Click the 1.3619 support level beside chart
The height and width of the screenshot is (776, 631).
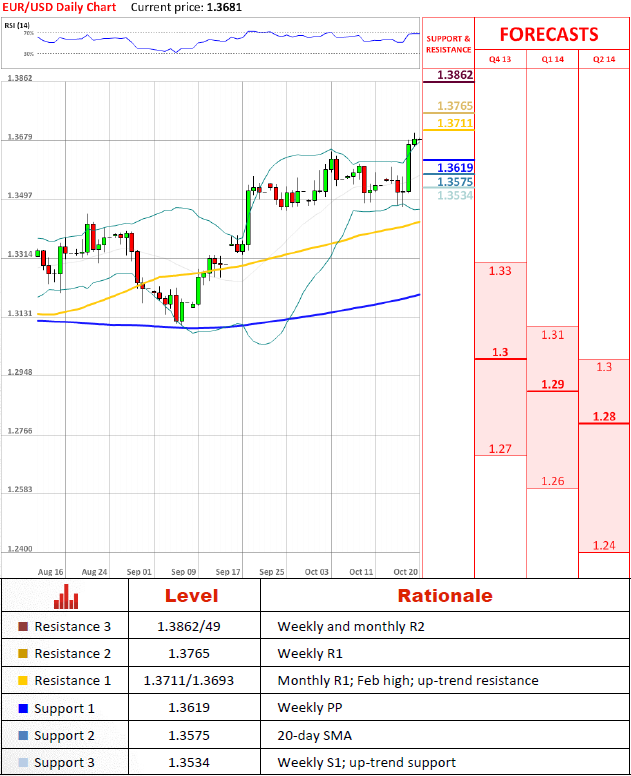click(455, 168)
